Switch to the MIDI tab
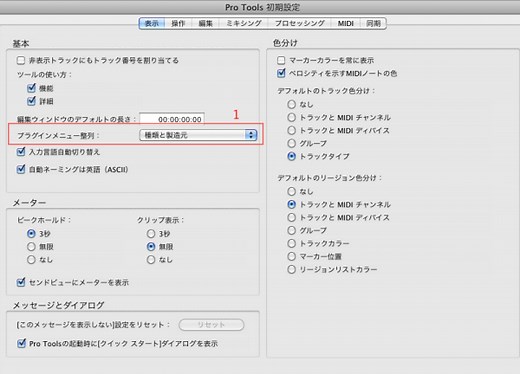Image resolution: width=520 pixels, height=374 pixels. click(x=345, y=23)
